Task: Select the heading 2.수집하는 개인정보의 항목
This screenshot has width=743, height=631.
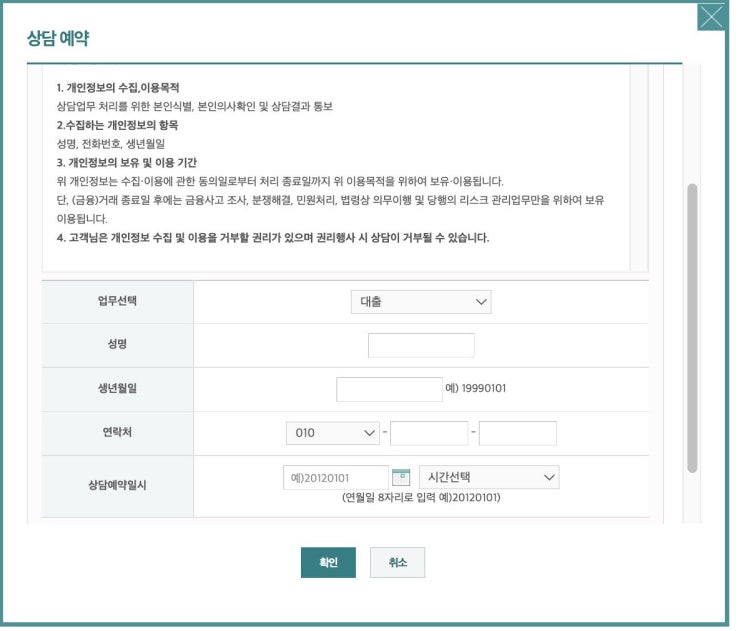Action: 119,126
